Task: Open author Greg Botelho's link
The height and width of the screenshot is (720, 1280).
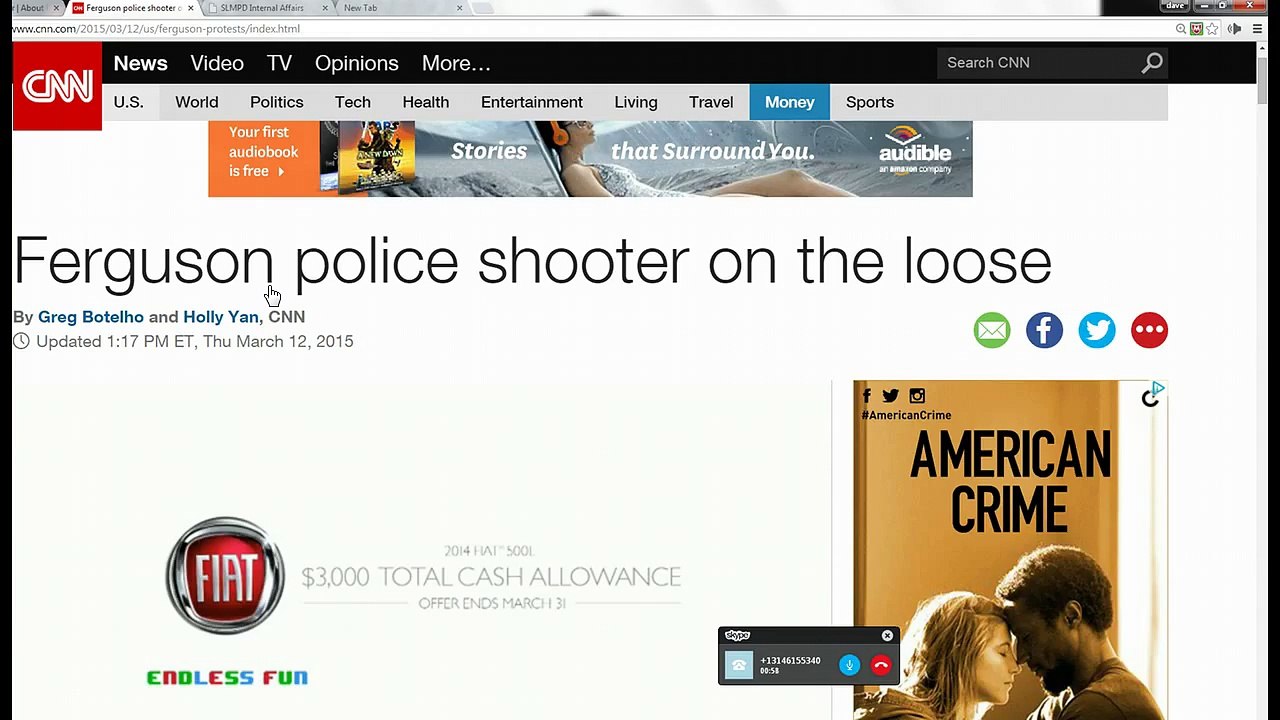Action: pos(91,317)
